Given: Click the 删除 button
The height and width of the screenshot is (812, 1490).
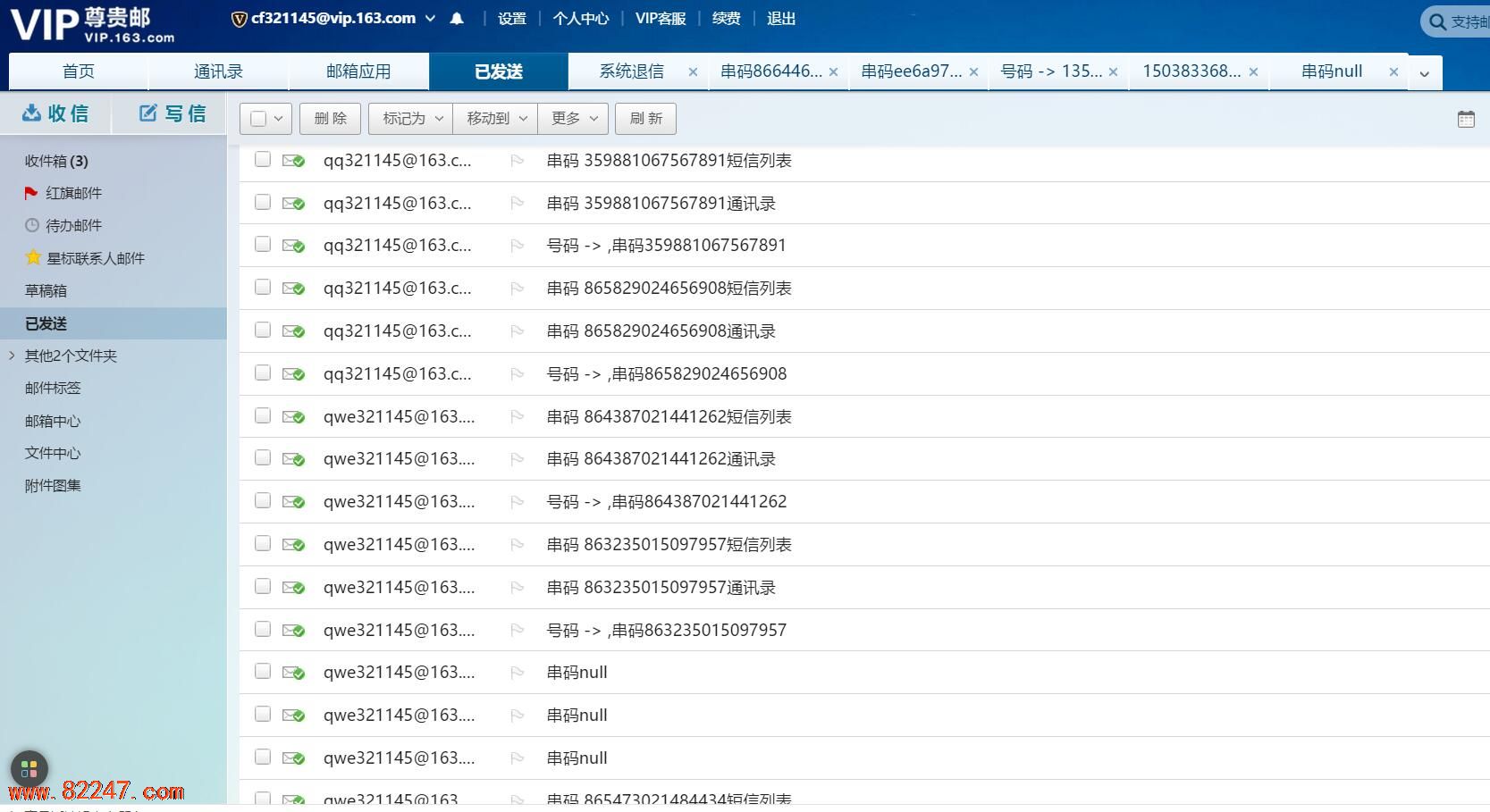Looking at the screenshot, I should pos(330,119).
